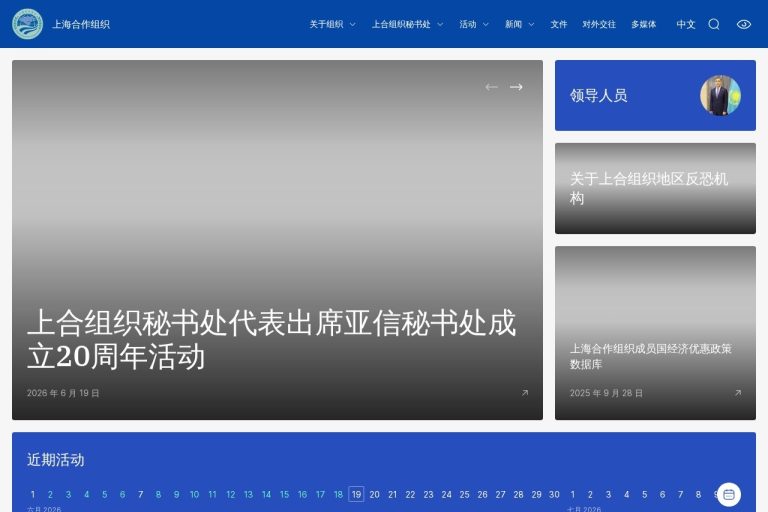Click the date 2026 年 6 月 19 日

(63, 393)
